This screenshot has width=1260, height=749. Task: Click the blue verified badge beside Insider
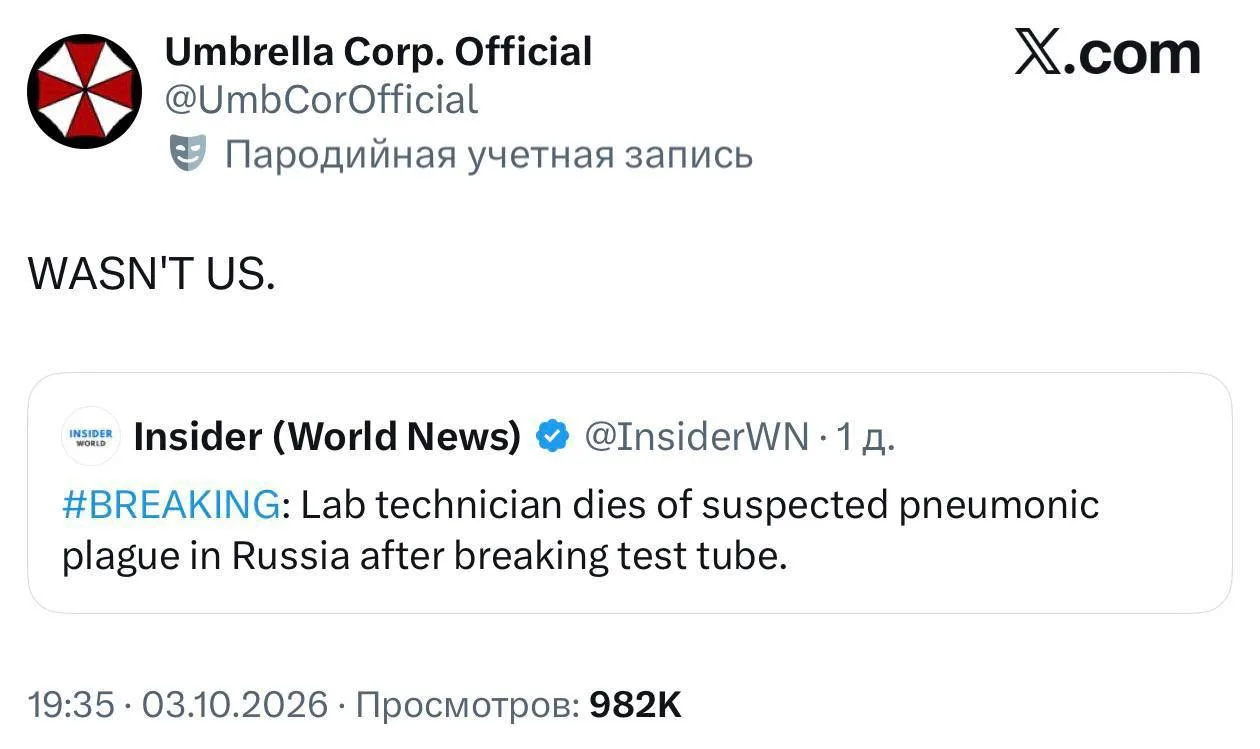[553, 436]
